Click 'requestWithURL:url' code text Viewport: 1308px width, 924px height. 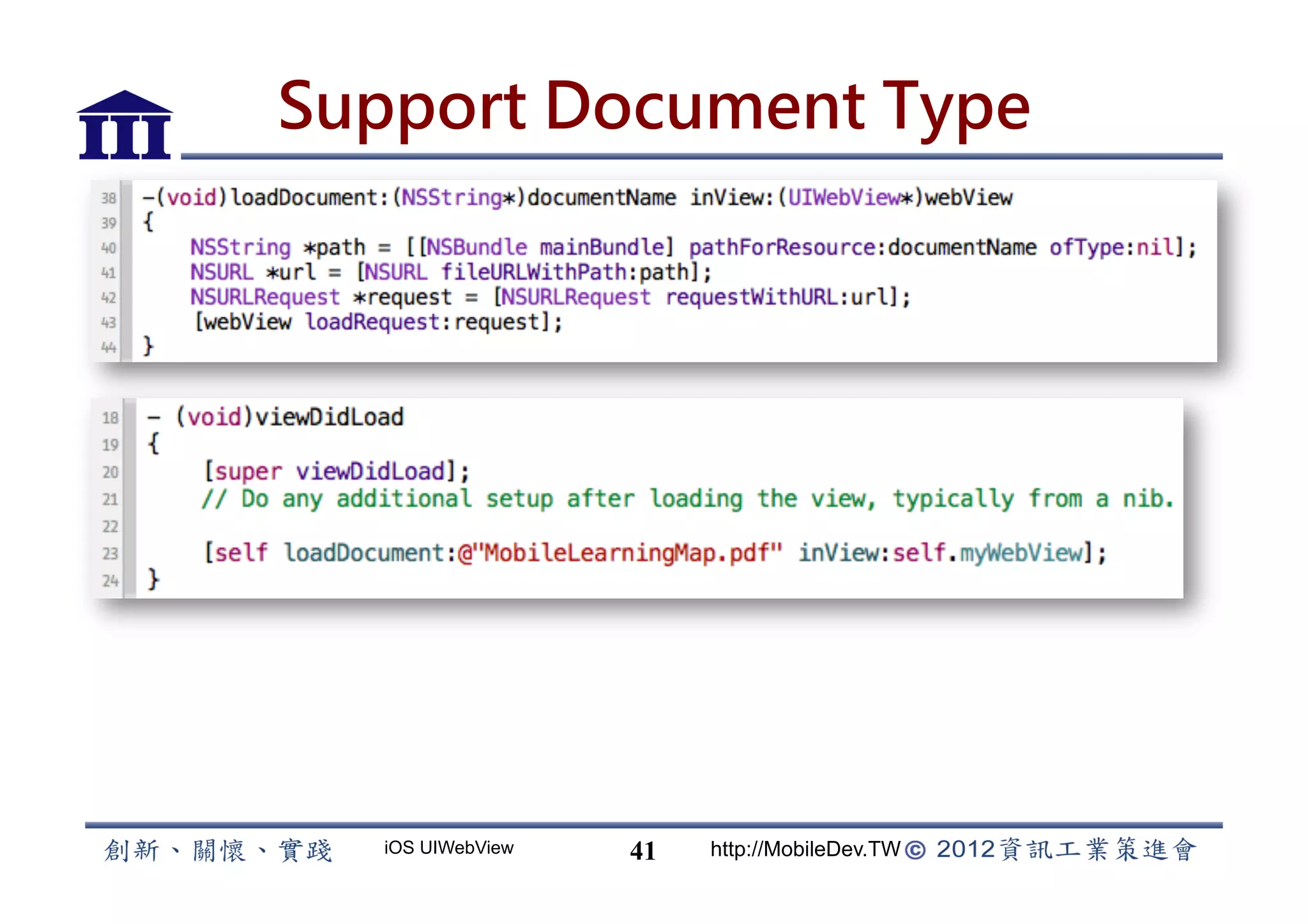777,297
